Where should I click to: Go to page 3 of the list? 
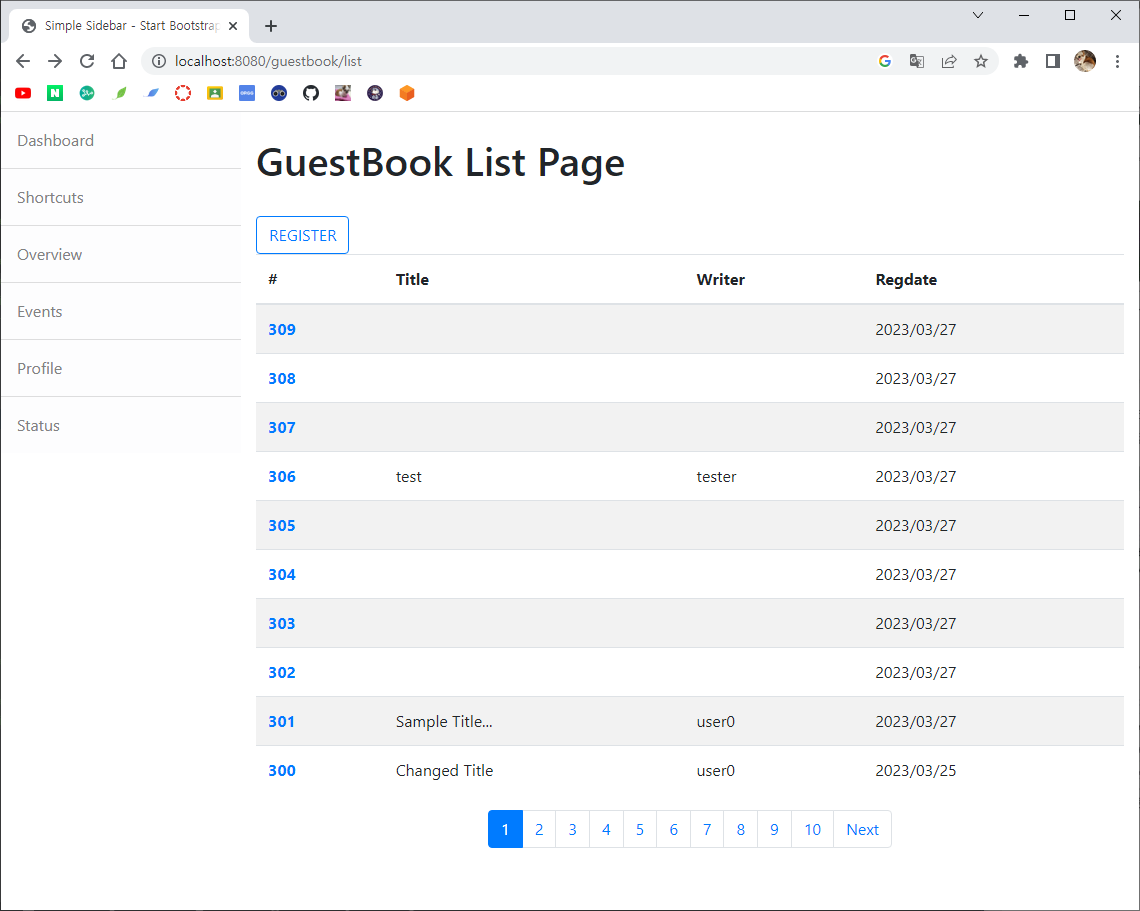click(573, 830)
